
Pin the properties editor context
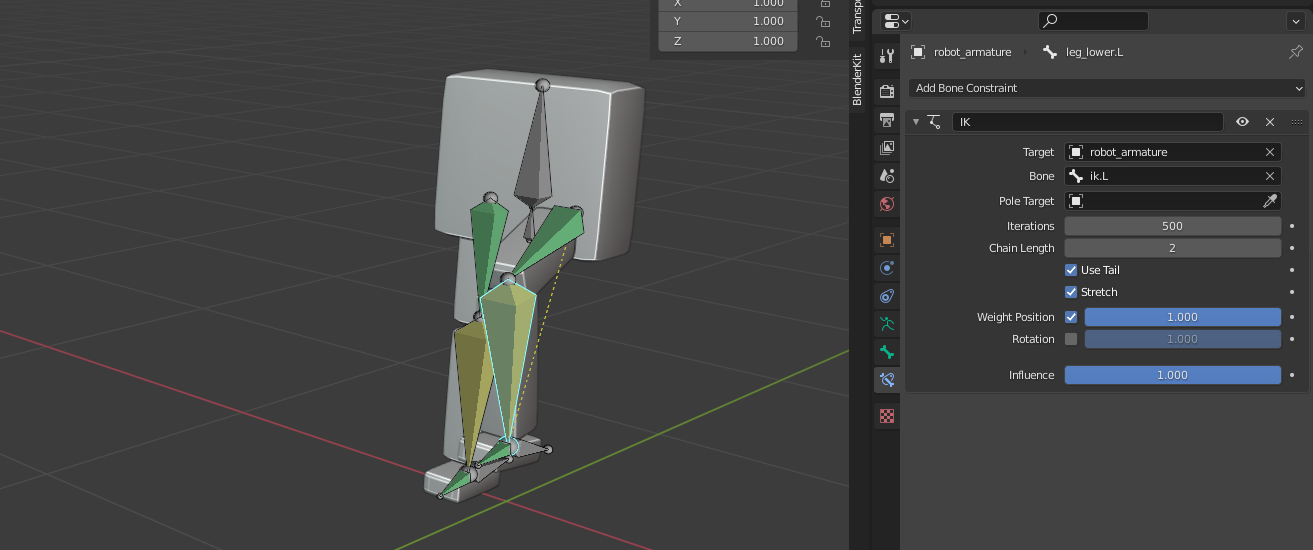coord(1296,52)
